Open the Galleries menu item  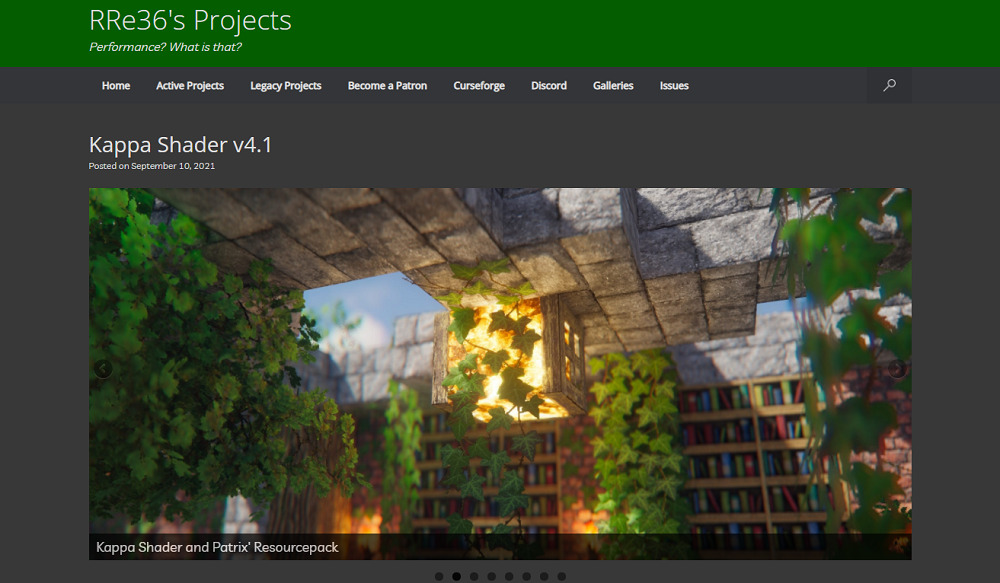(x=613, y=85)
